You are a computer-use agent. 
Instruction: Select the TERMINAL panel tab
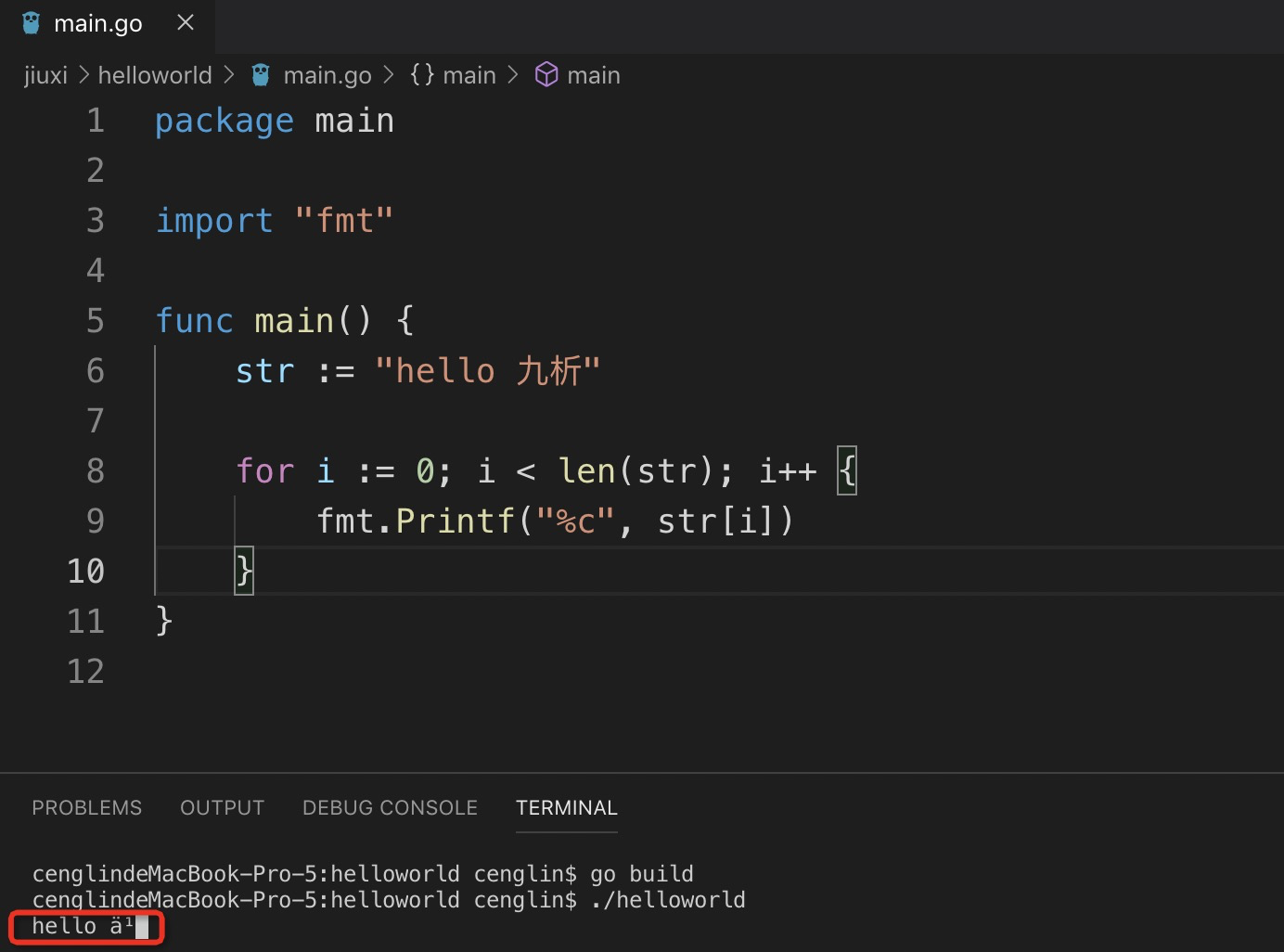pos(567,807)
